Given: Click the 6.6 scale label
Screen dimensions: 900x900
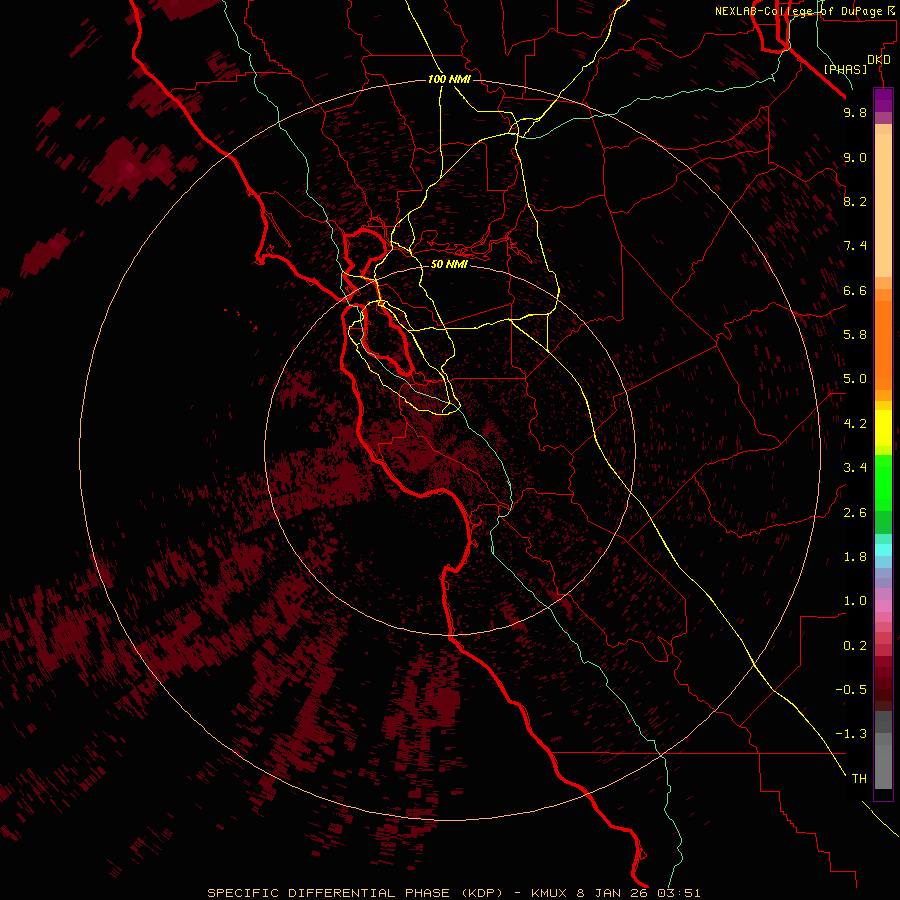Looking at the screenshot, I should [x=855, y=290].
